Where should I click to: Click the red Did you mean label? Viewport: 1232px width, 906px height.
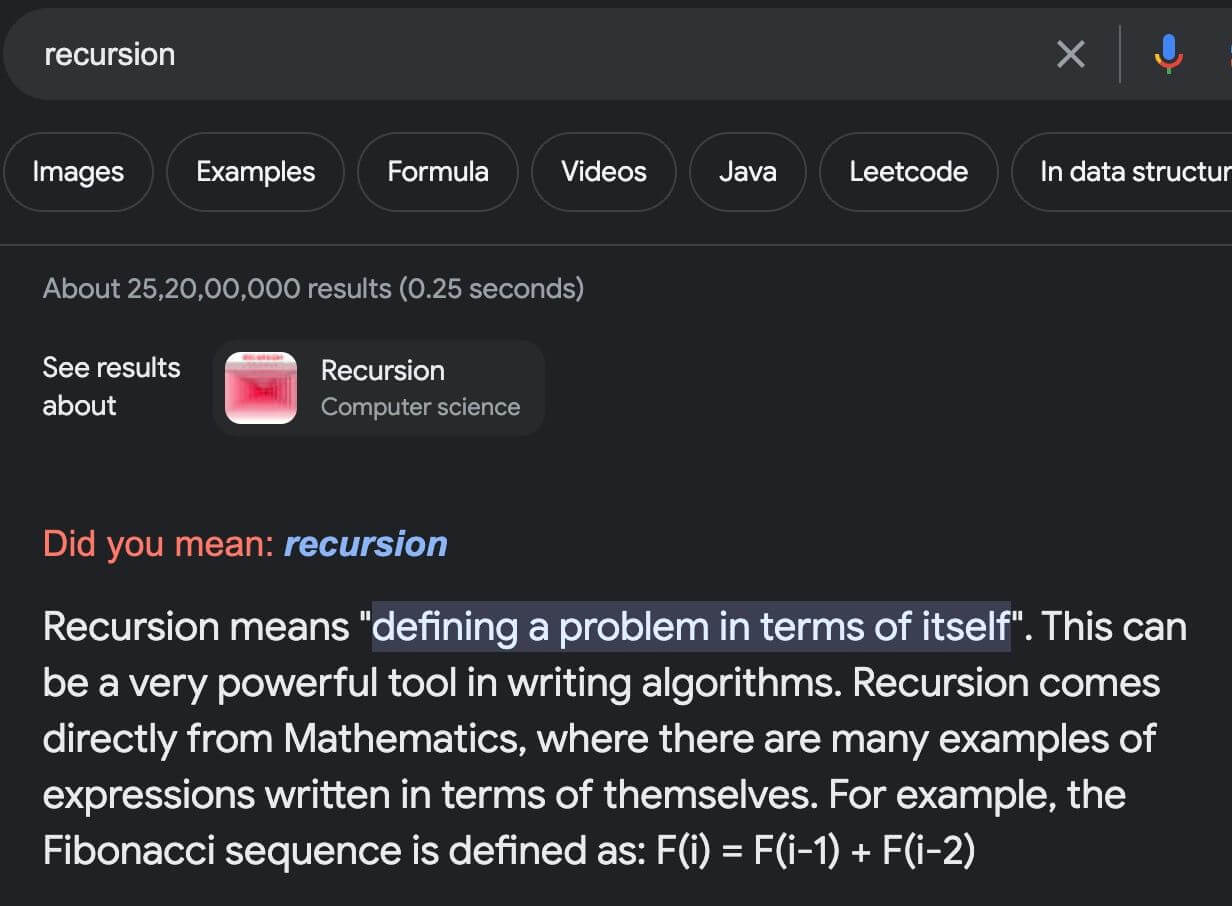(158, 544)
